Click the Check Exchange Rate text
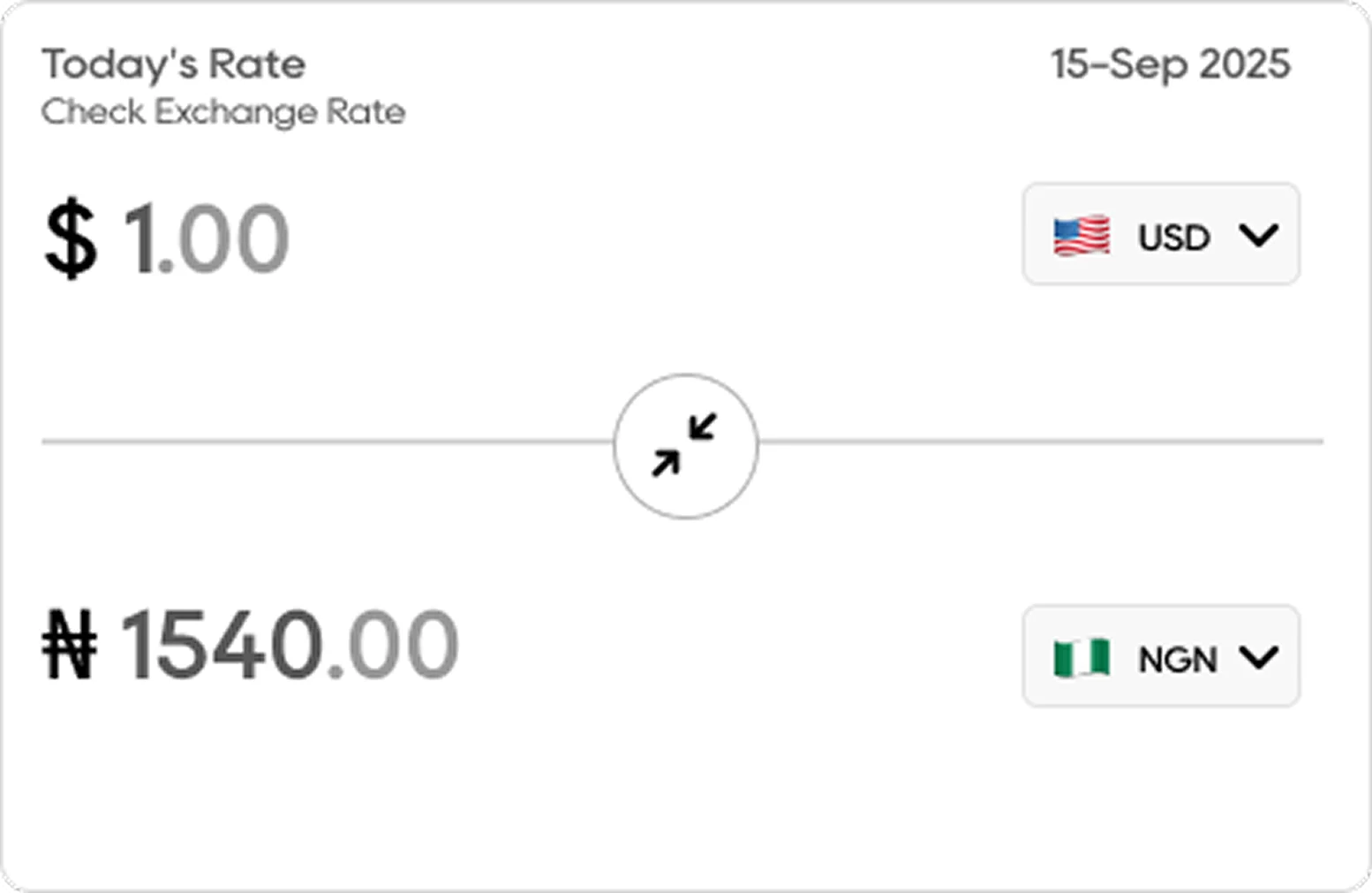Screen dimensions: 1372x893 click(x=222, y=112)
